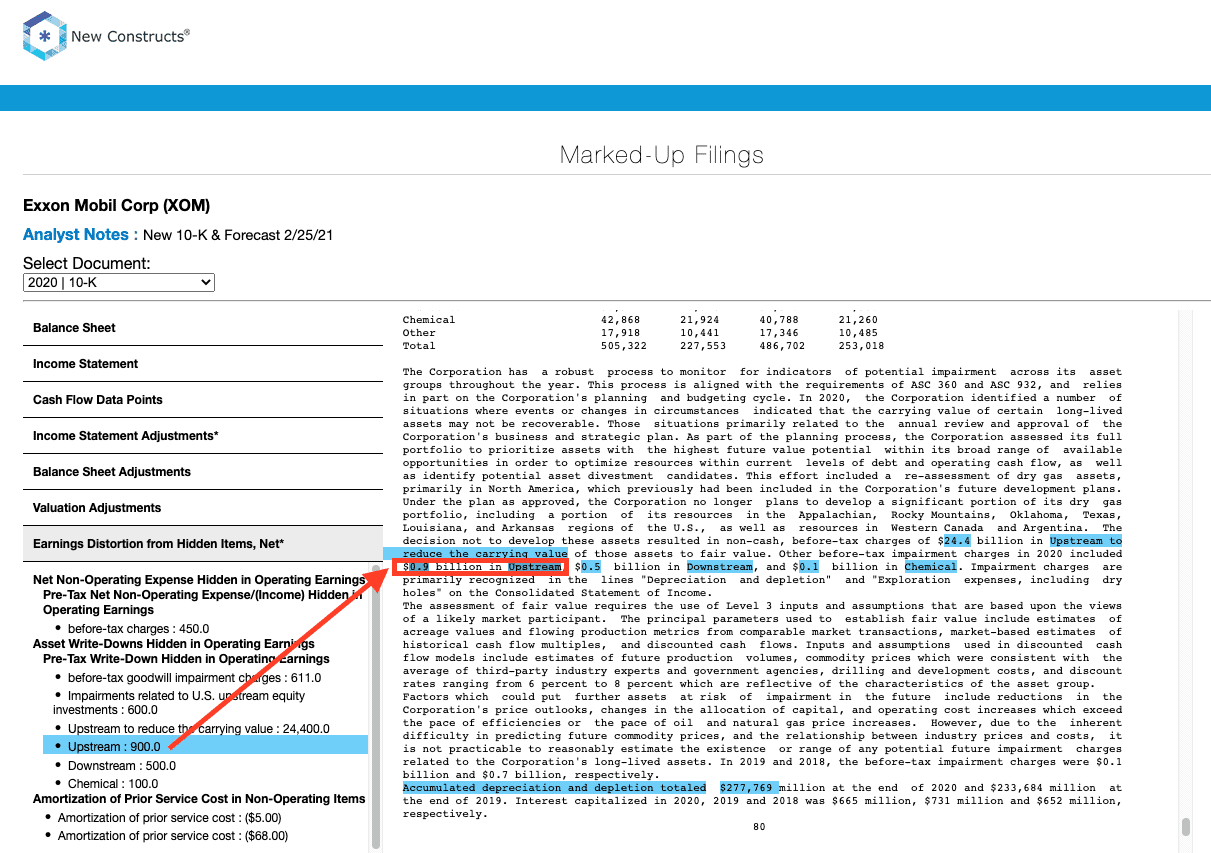Click the document viewer vertical scrollbar thumb
Image resolution: width=1211 pixels, height=853 pixels.
tap(1185, 826)
